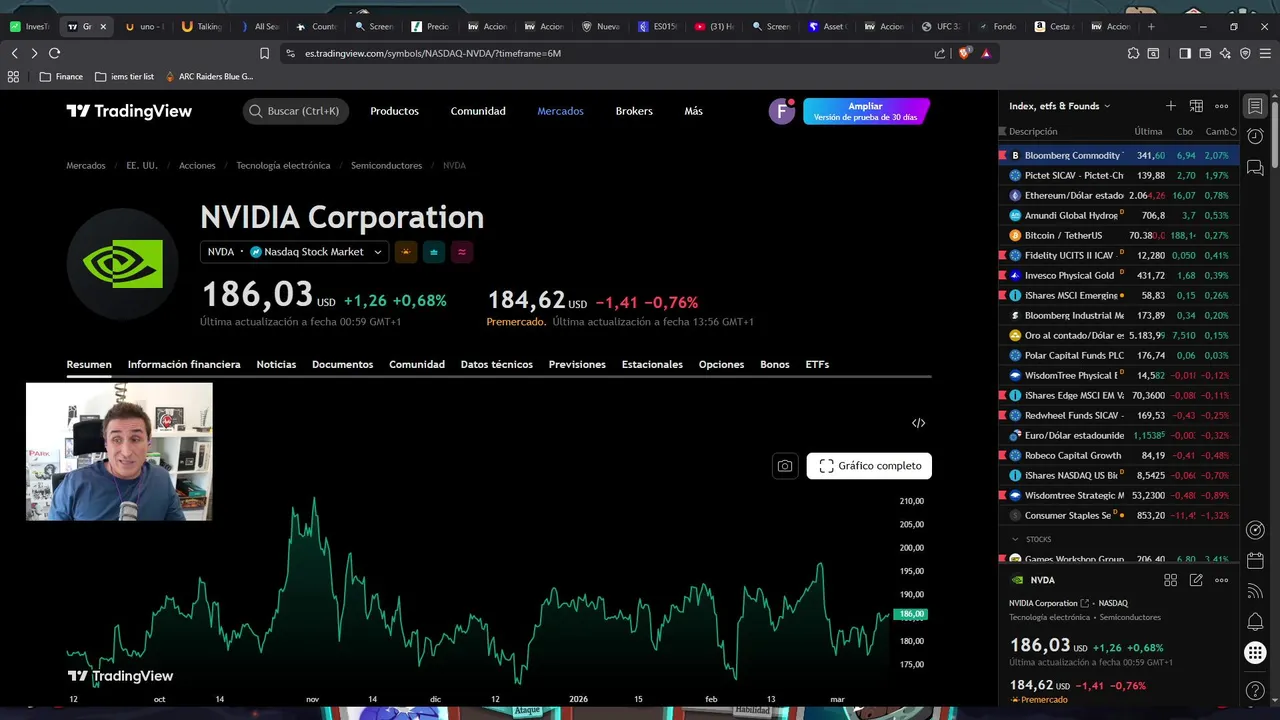
Task: Open the Mercados menu
Action: pos(560,111)
